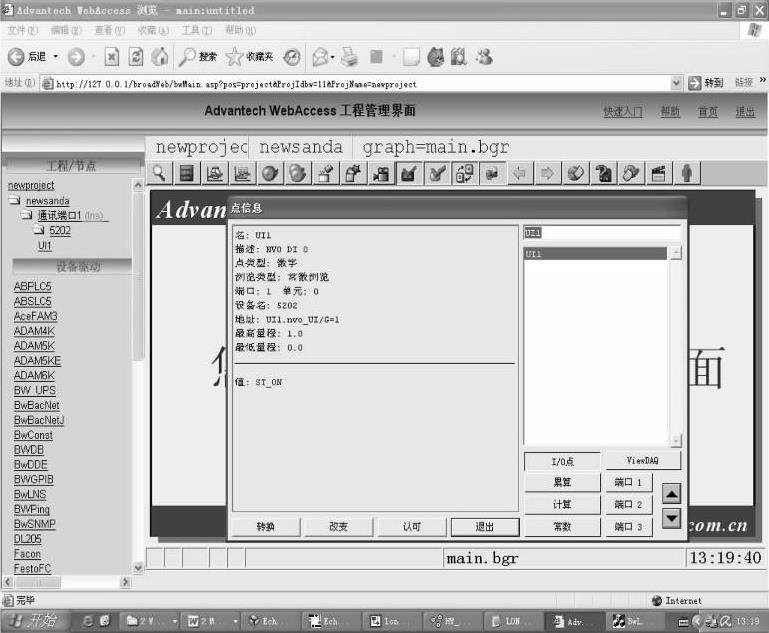Click the 改变 button in the dialog
Screen dimensions: 769x633
[338, 527]
